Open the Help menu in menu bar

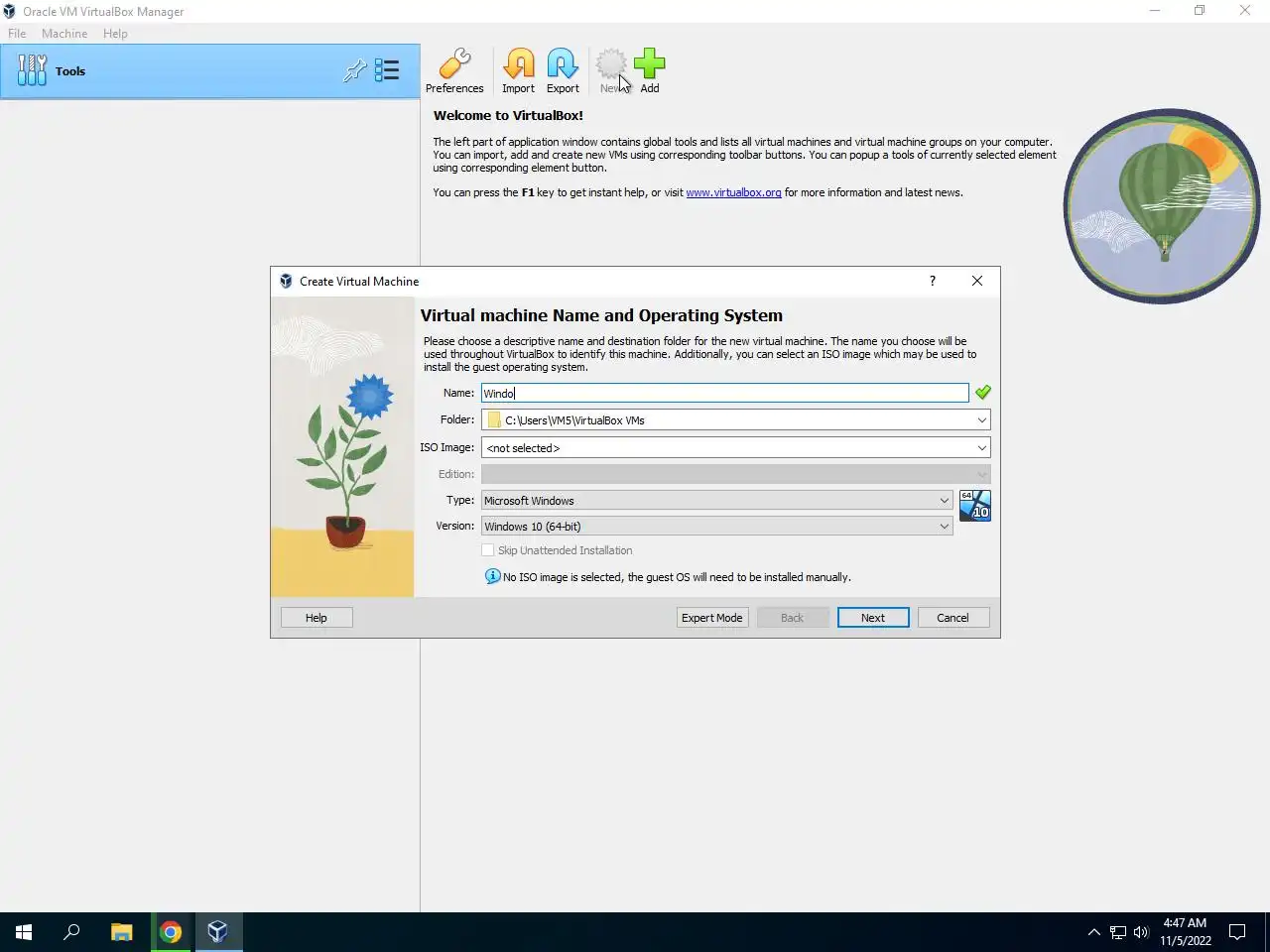(x=115, y=34)
